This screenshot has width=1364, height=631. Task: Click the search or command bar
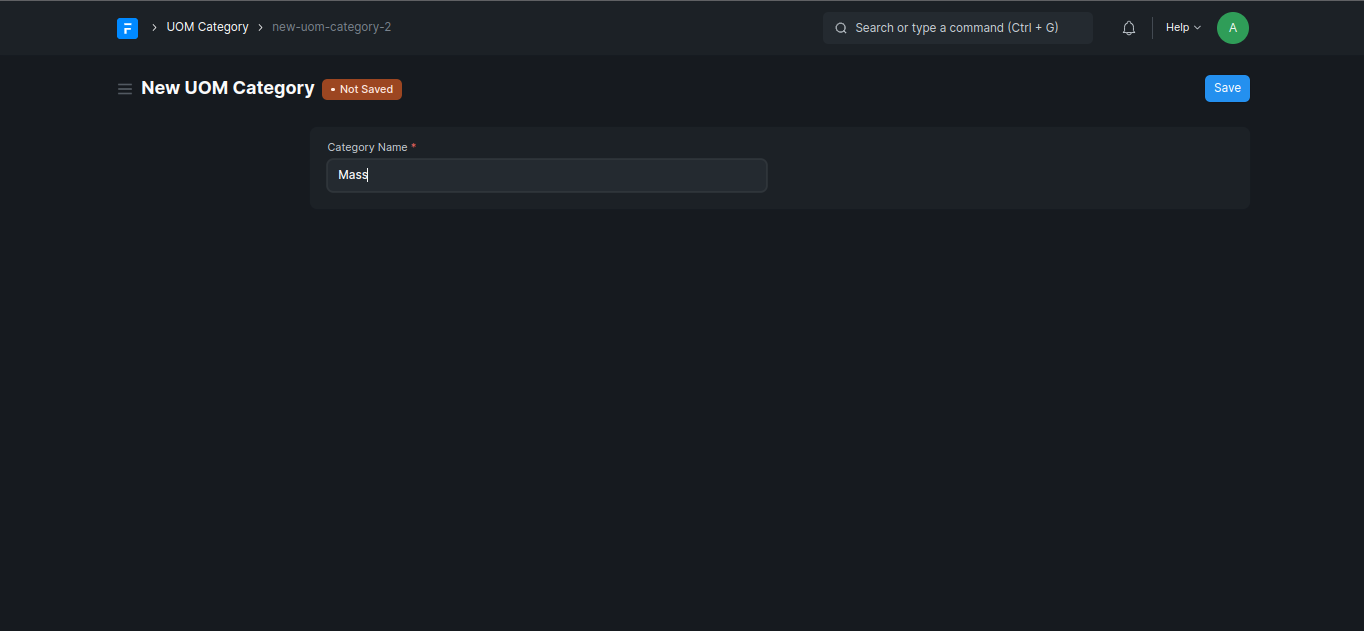(957, 28)
